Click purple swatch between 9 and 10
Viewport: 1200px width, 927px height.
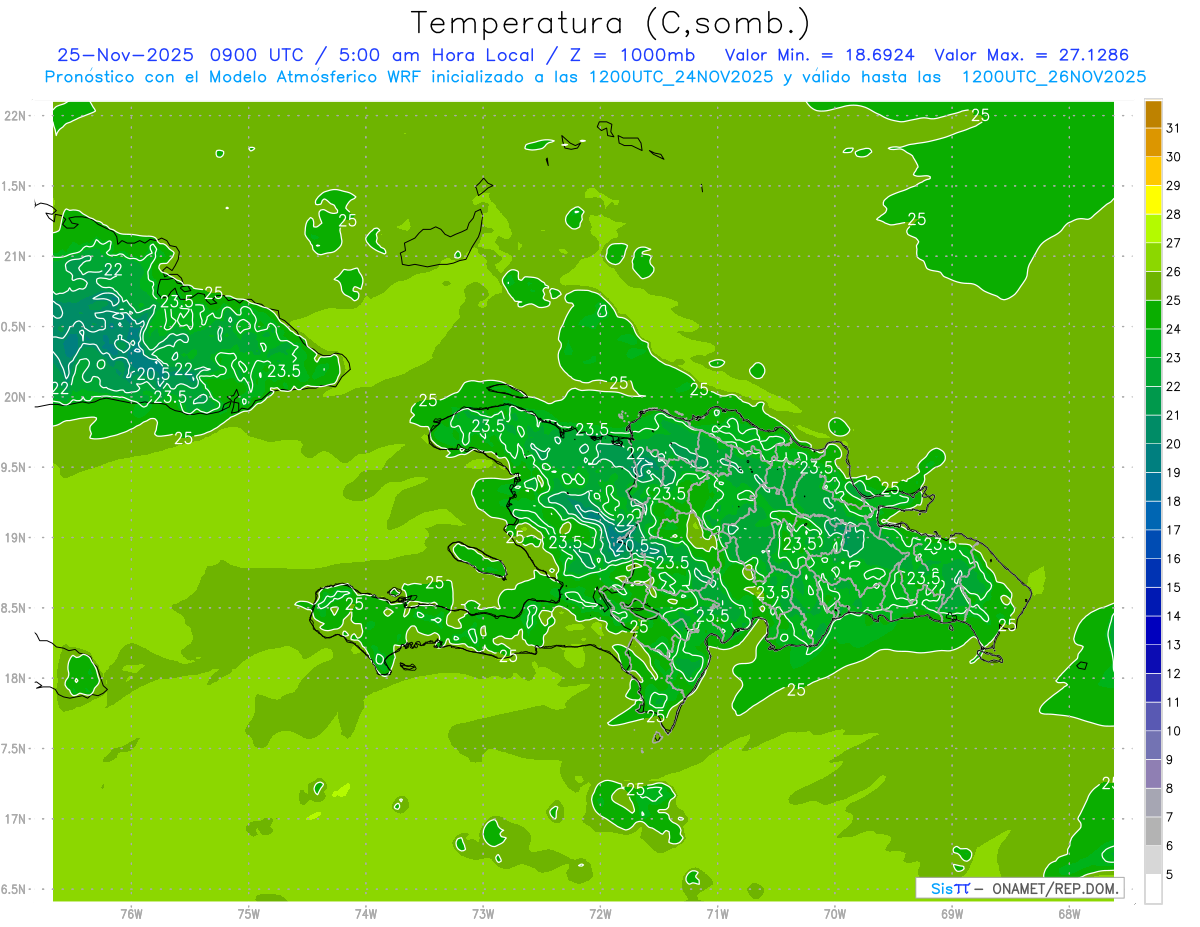tap(1153, 745)
